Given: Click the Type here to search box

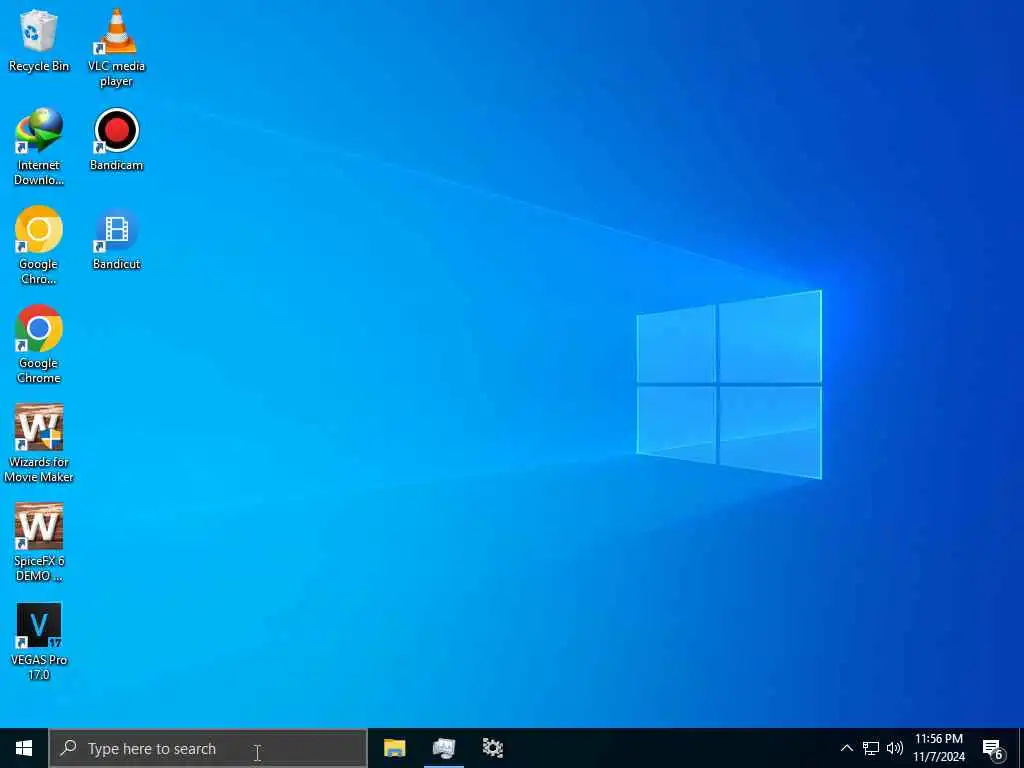Looking at the screenshot, I should (208, 748).
